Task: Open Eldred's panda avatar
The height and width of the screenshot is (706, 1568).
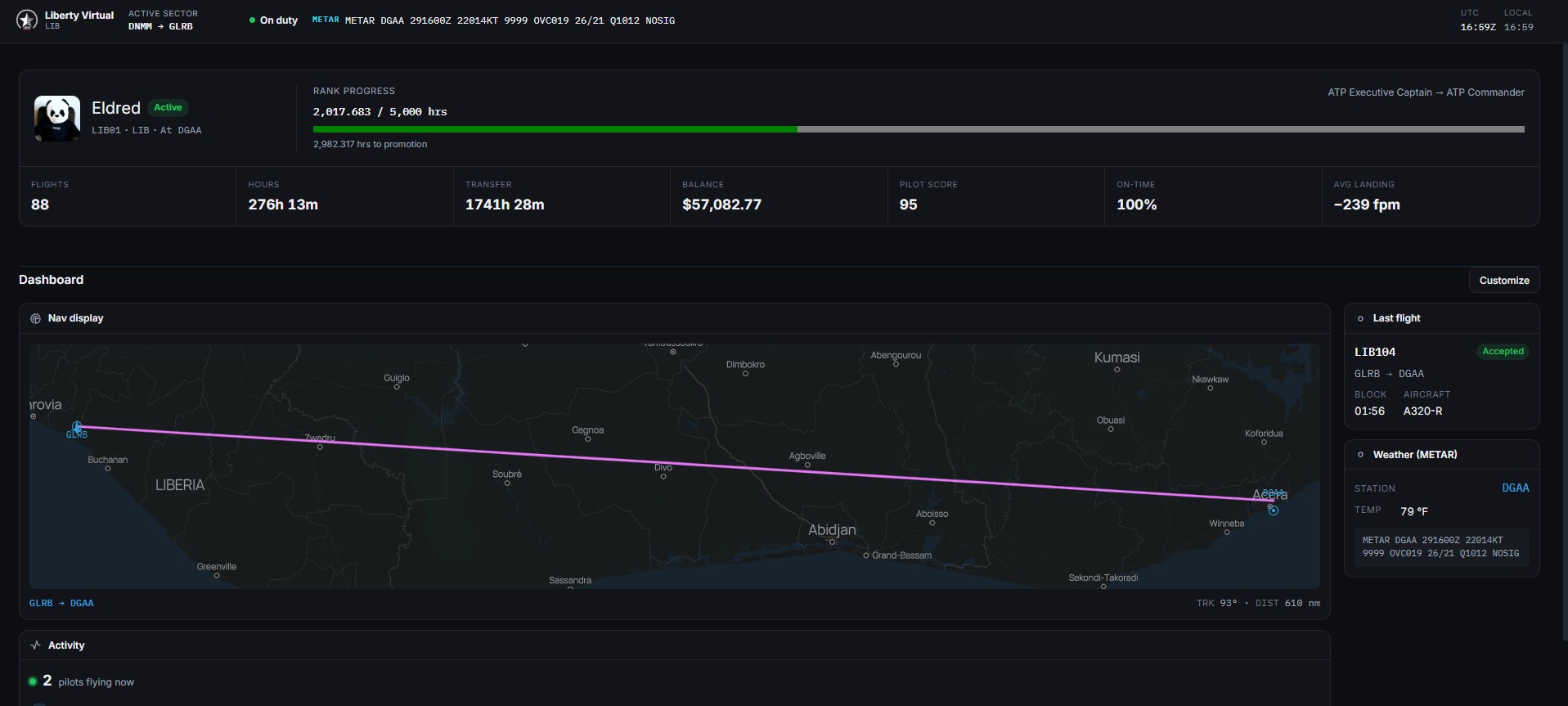Action: point(57,119)
